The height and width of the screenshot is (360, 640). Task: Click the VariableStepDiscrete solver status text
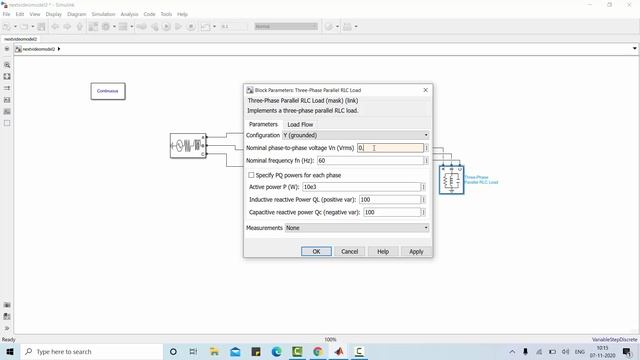point(614,340)
